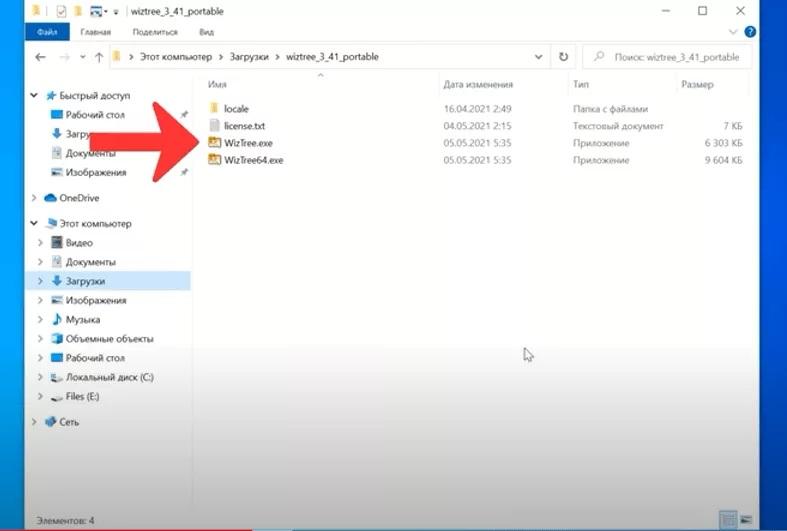The image size is (787, 531).
Task: Click the Музыка note icon
Action: 57,319
